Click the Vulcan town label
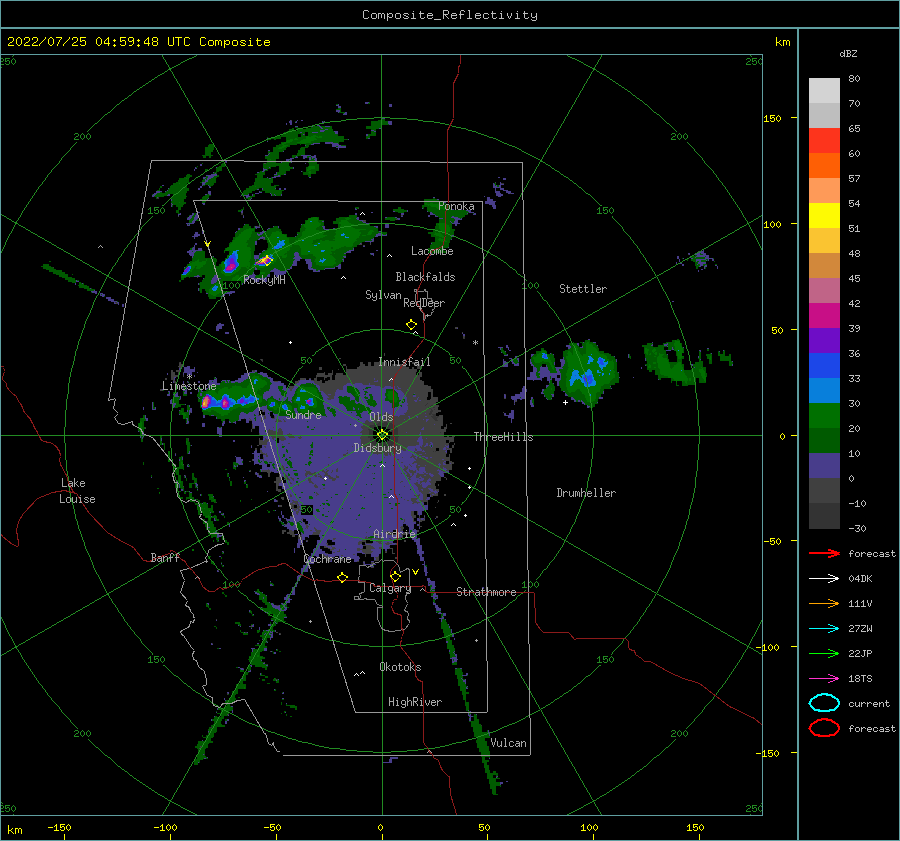Viewport: 900px width, 841px height. (508, 743)
